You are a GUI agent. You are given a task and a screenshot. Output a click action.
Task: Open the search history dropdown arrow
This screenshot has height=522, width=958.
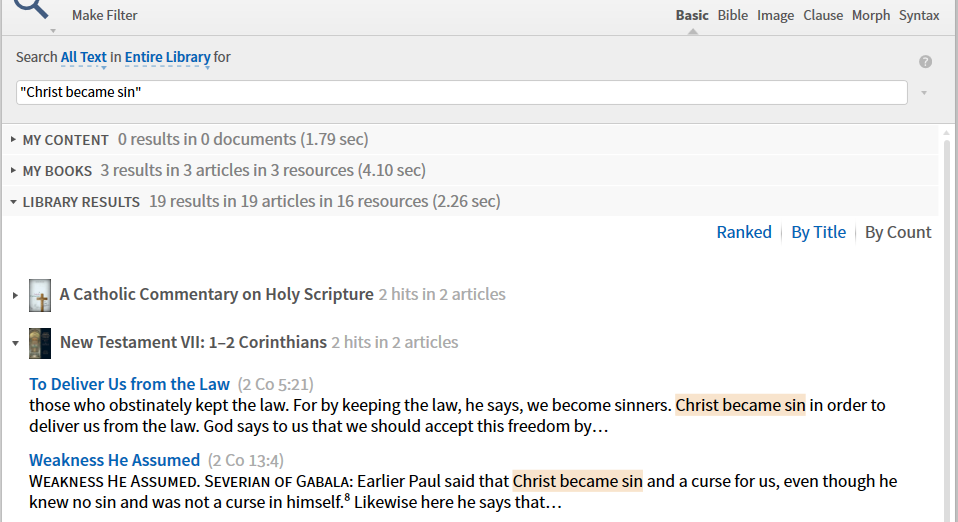coord(924,93)
